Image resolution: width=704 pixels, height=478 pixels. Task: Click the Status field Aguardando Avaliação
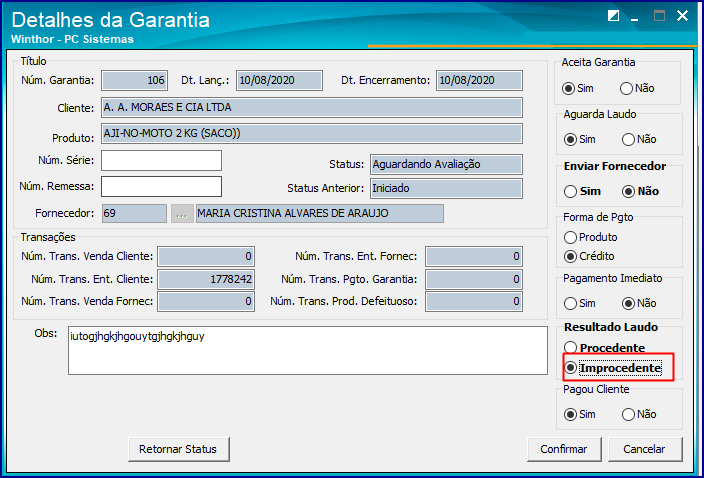point(446,165)
